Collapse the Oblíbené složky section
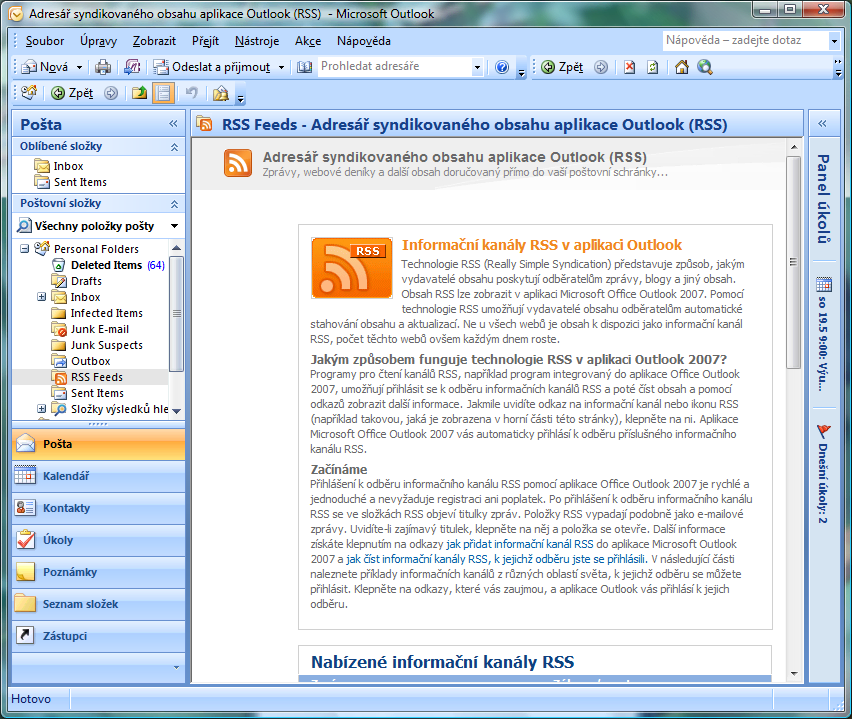 [x=174, y=147]
